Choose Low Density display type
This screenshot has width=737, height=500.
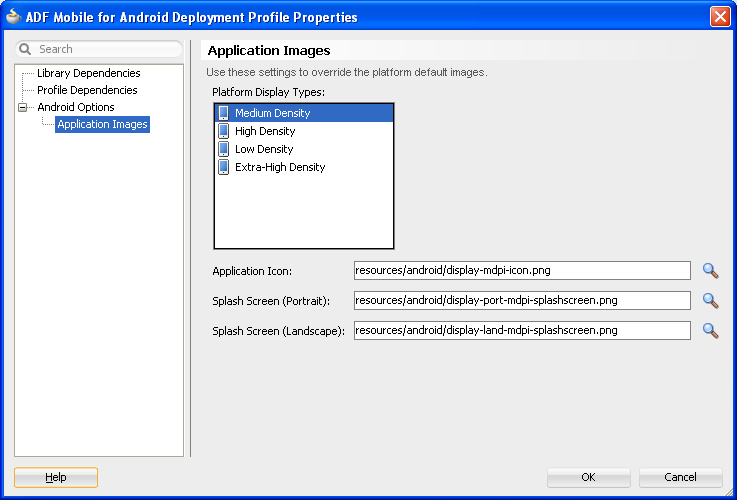point(304,149)
